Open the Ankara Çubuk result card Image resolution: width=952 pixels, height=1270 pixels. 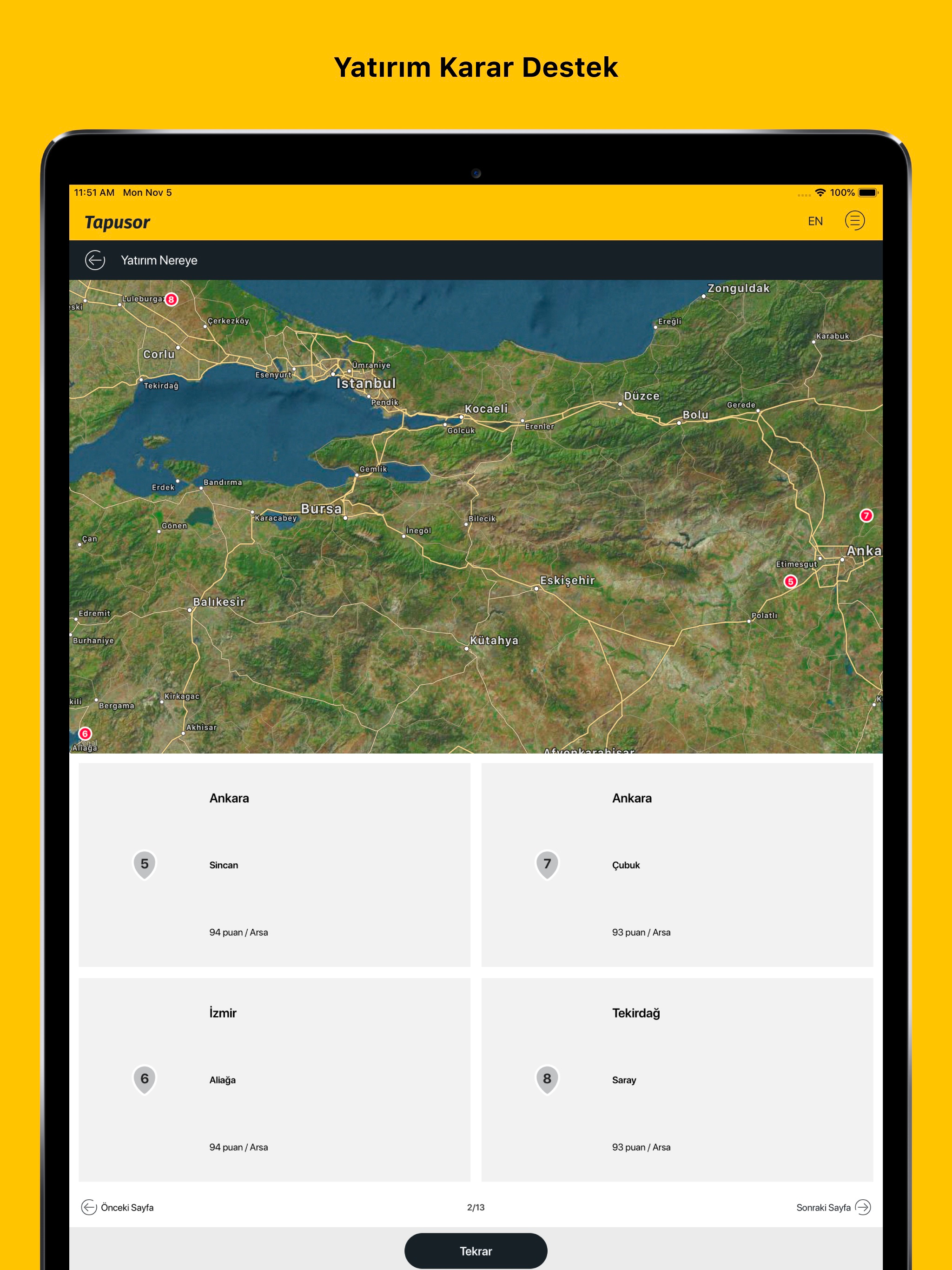click(677, 864)
